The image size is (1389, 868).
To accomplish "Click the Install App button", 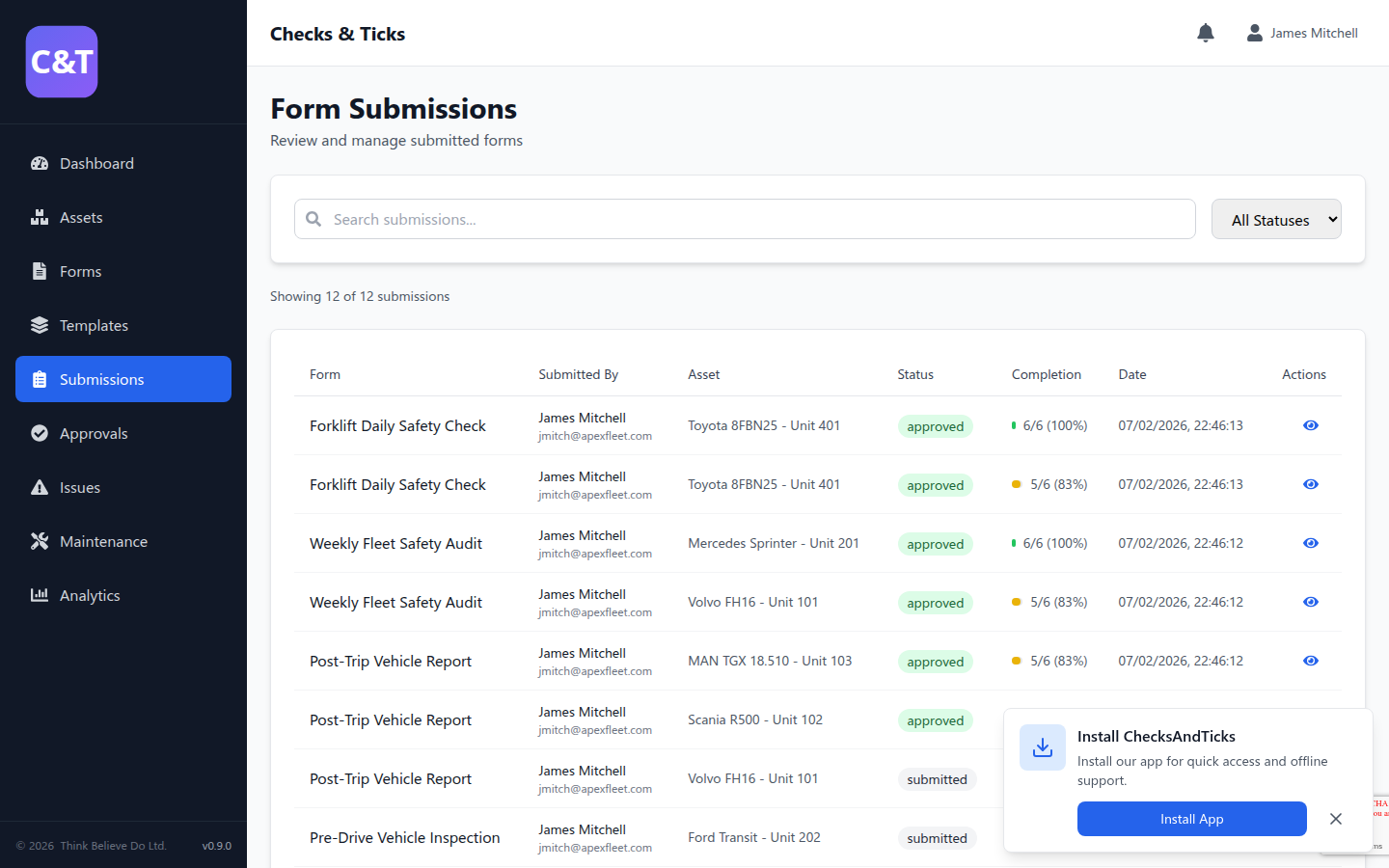I will point(1191,819).
